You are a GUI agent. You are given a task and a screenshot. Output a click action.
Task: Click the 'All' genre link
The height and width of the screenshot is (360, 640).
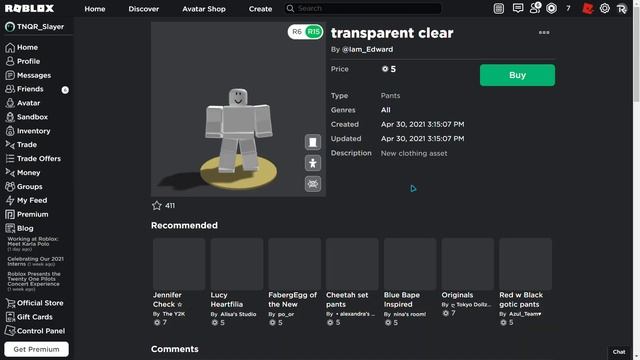(x=386, y=110)
